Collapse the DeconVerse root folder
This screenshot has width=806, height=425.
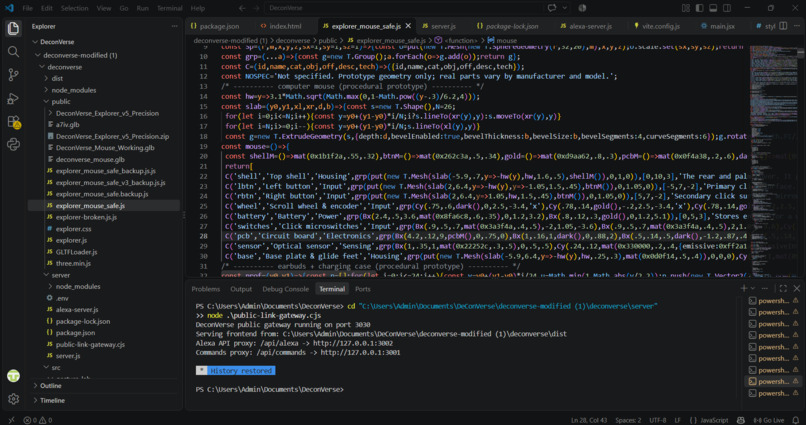[34, 42]
